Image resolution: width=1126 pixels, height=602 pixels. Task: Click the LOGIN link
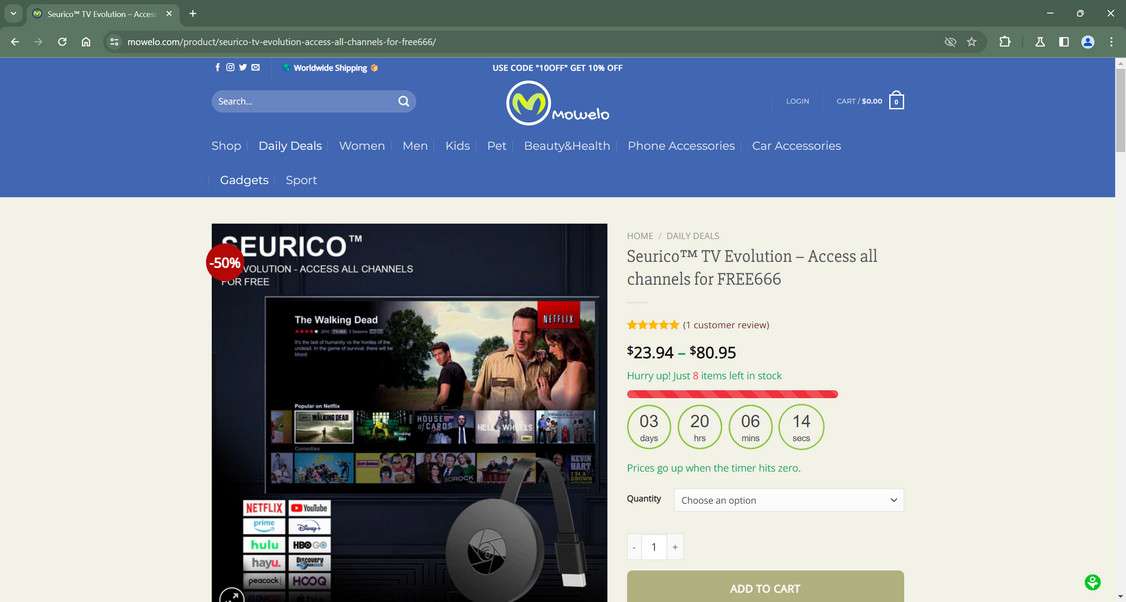click(797, 101)
